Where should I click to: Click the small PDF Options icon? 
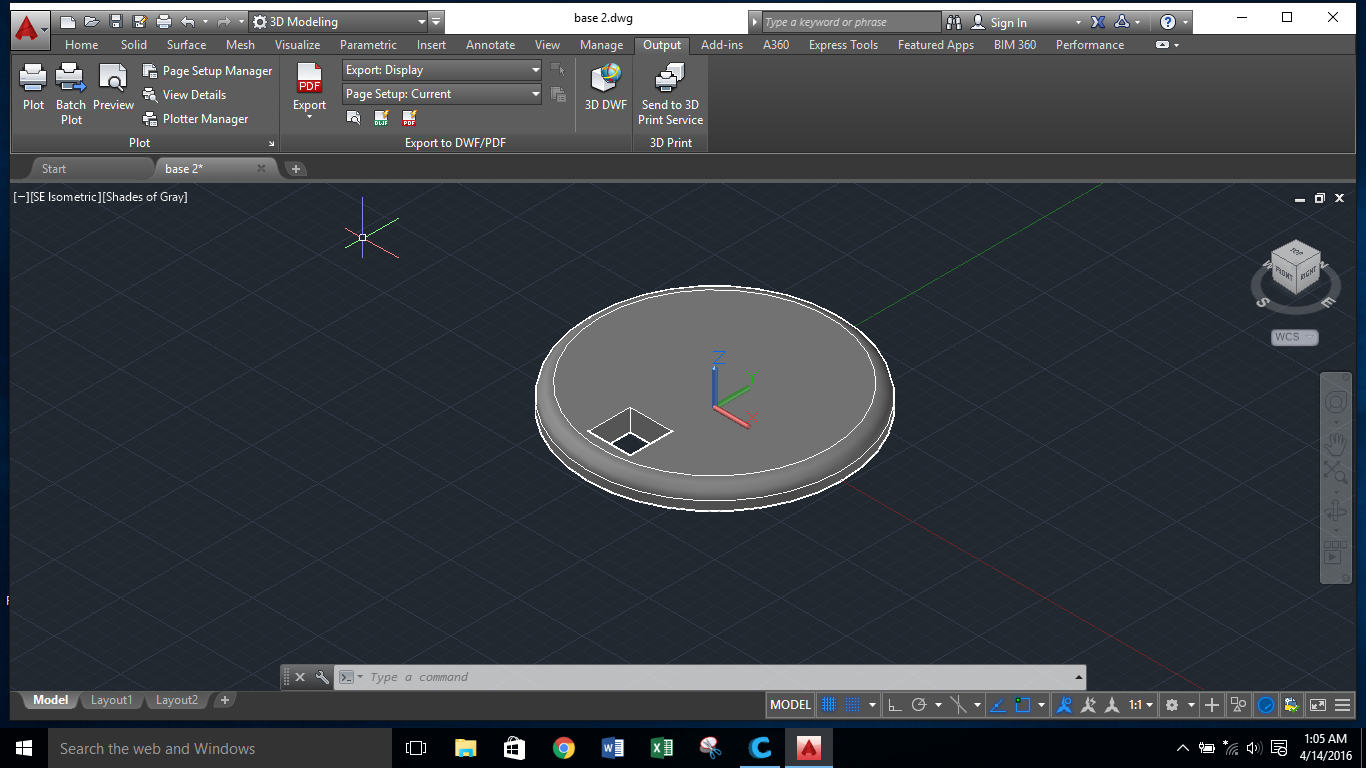pyautogui.click(x=409, y=118)
